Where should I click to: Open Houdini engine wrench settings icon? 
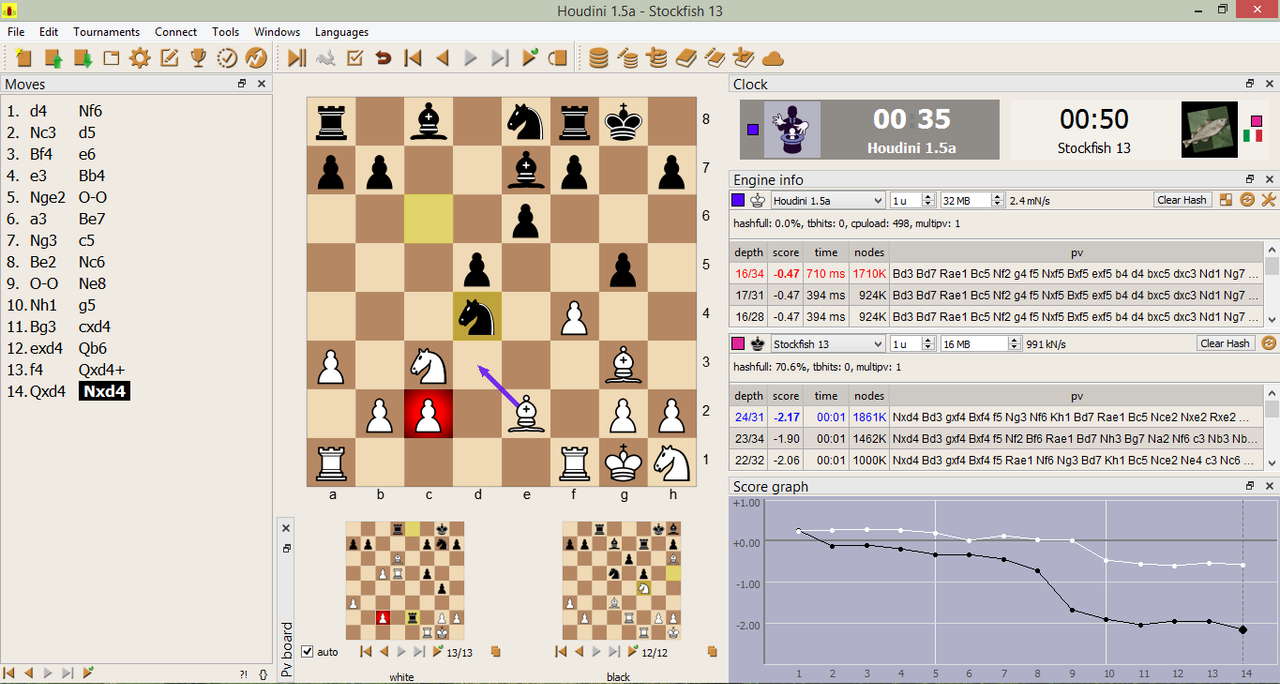tap(1268, 200)
